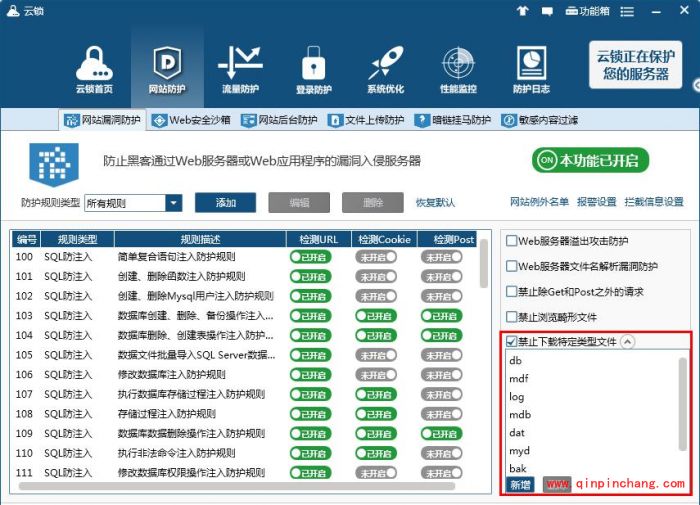Toggle the 本功能已开启 ON switch
The width and height of the screenshot is (700, 505).
pos(590,160)
